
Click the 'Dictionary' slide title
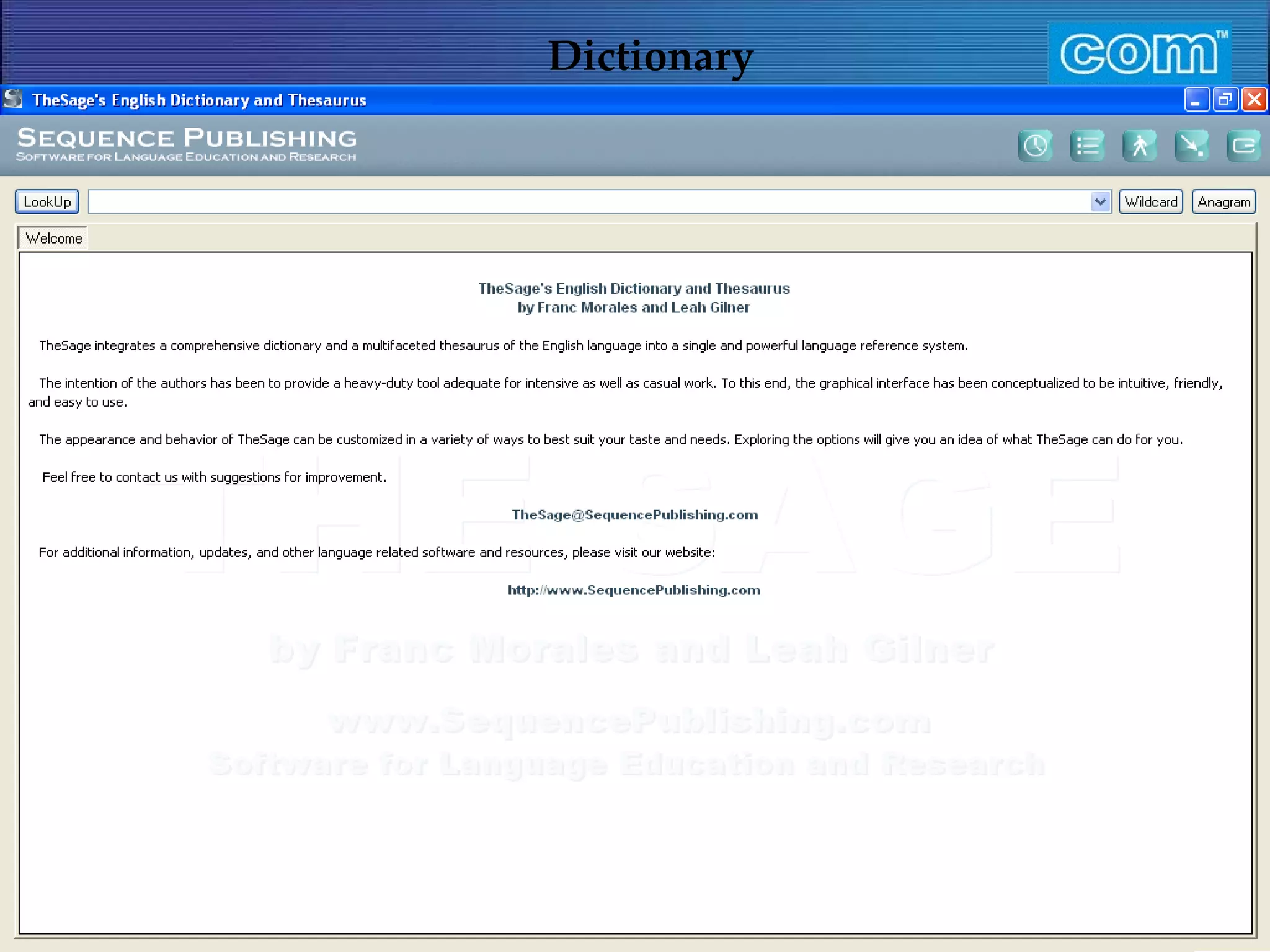point(651,56)
